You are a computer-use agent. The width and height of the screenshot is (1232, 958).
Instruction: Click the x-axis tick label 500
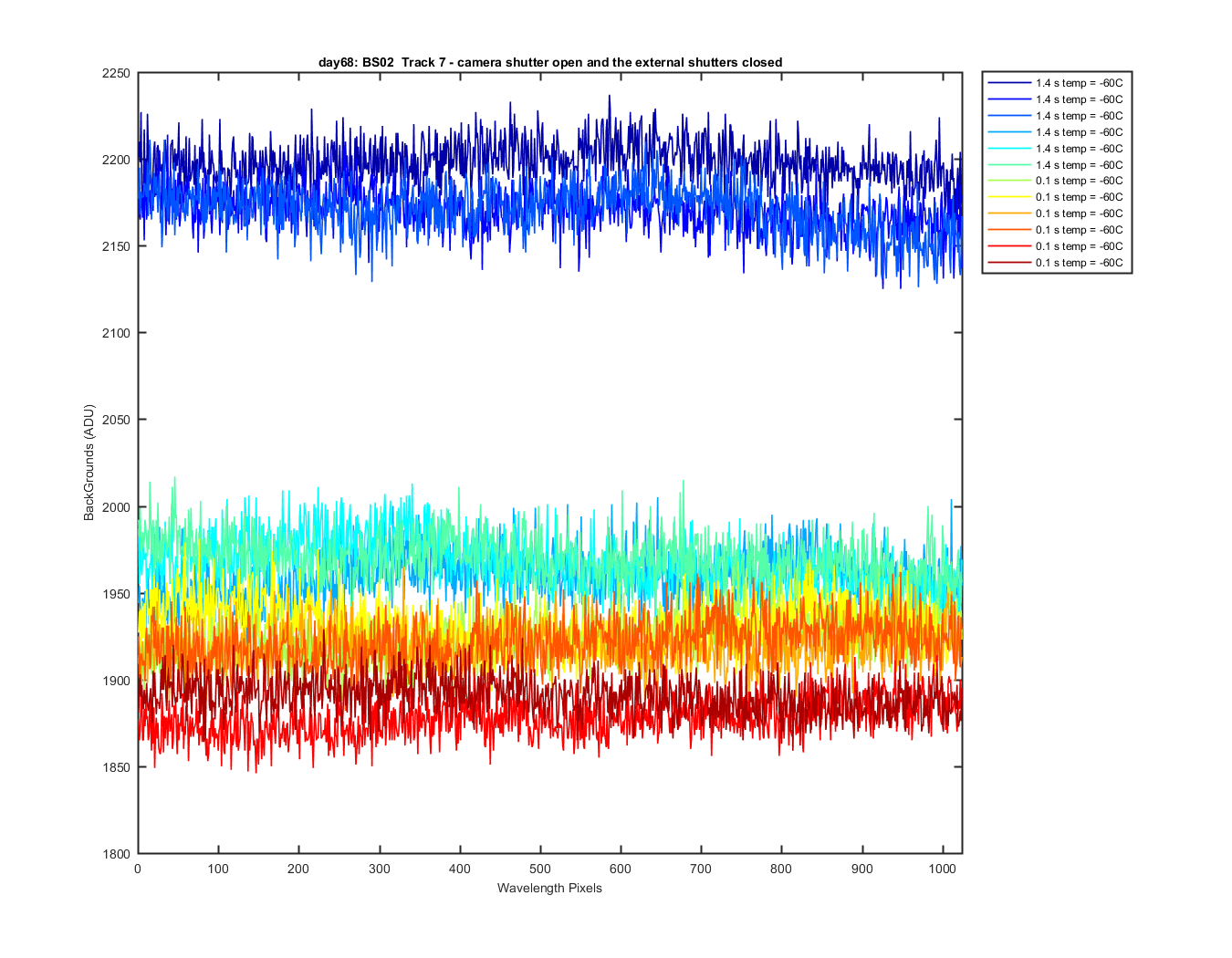coord(540,869)
